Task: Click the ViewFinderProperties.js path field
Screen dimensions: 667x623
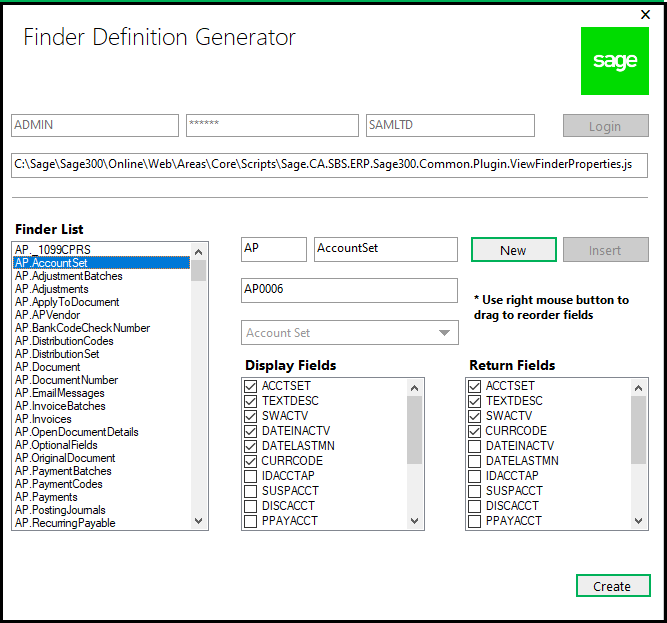Action: (x=329, y=165)
